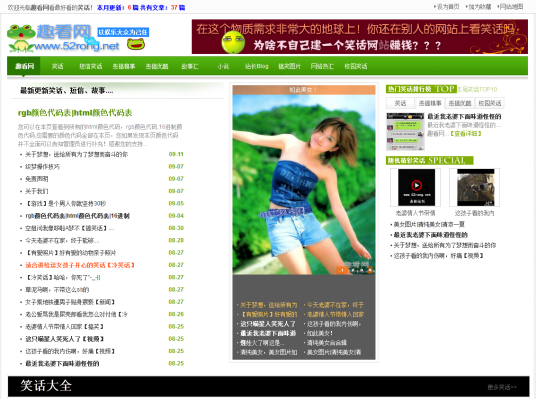The width and height of the screenshot is (536, 399).
Task: Open the green headline rgb颜色代码表|html颜色代码表
Action: (75, 113)
